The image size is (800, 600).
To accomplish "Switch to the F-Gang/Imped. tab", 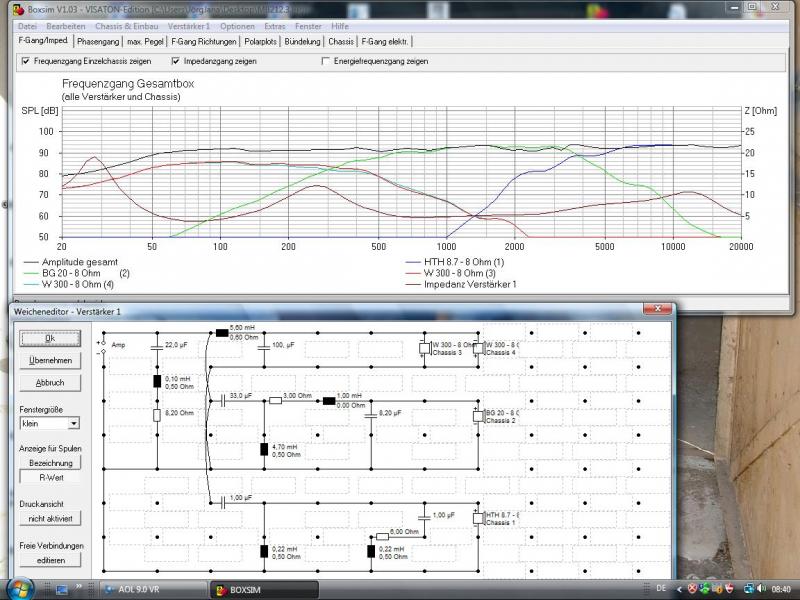I will 43,40.
